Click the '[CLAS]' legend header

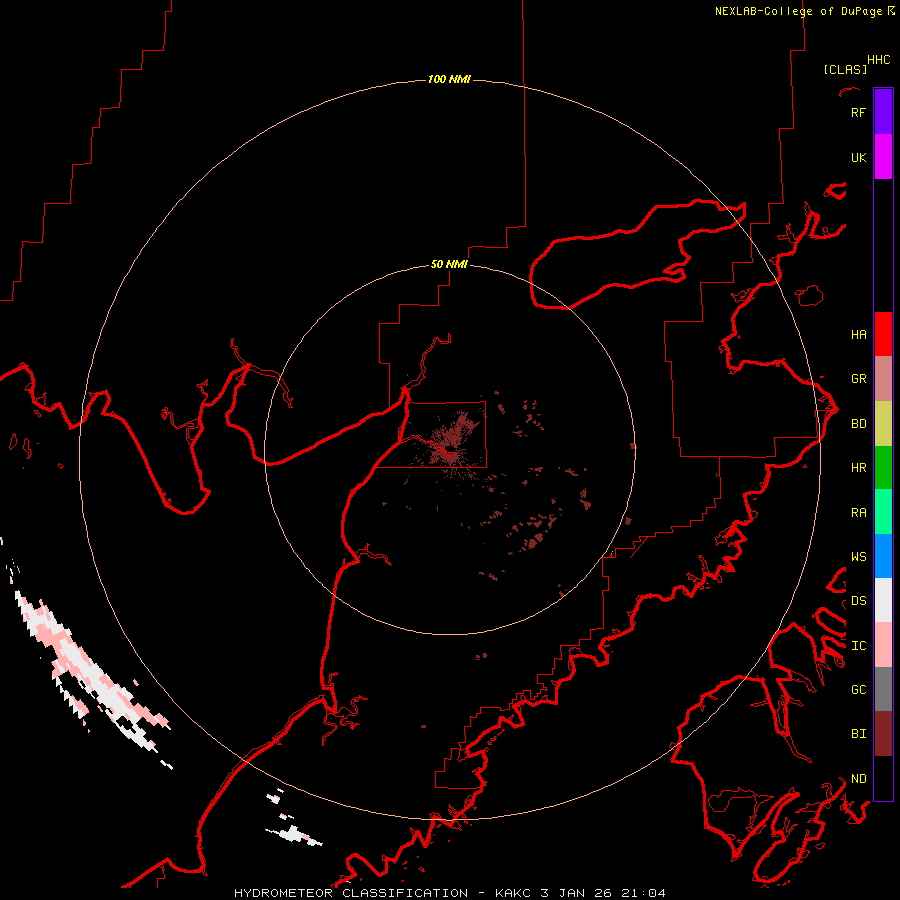point(845,69)
